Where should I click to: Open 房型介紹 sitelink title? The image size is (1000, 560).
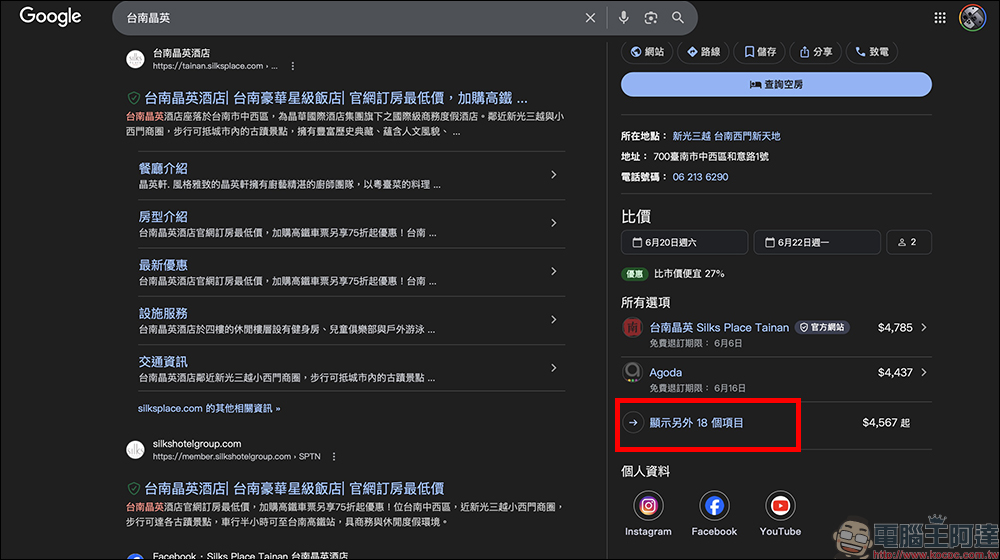point(163,217)
